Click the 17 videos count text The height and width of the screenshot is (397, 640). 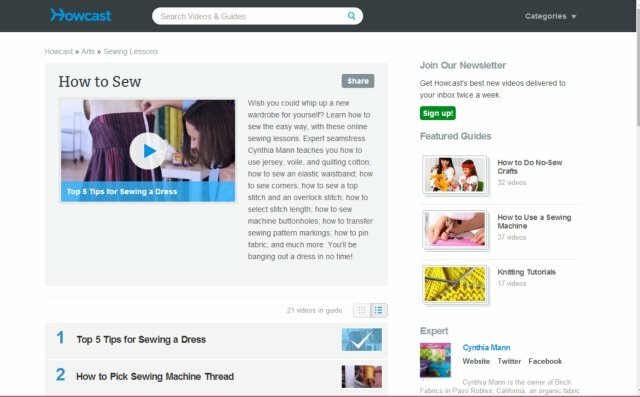click(x=511, y=283)
